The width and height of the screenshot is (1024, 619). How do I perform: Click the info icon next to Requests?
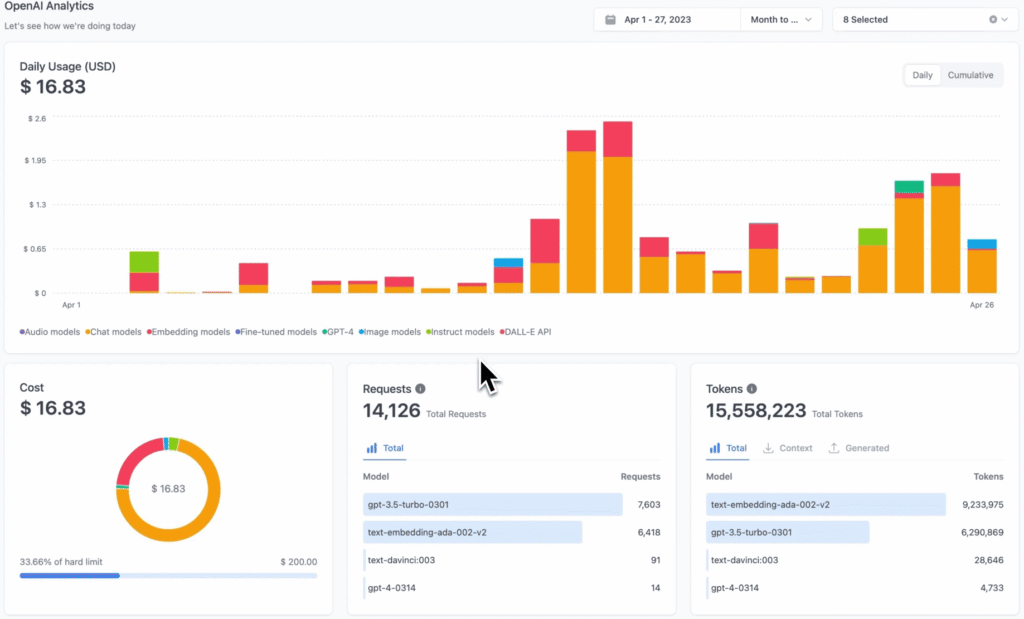tap(421, 389)
